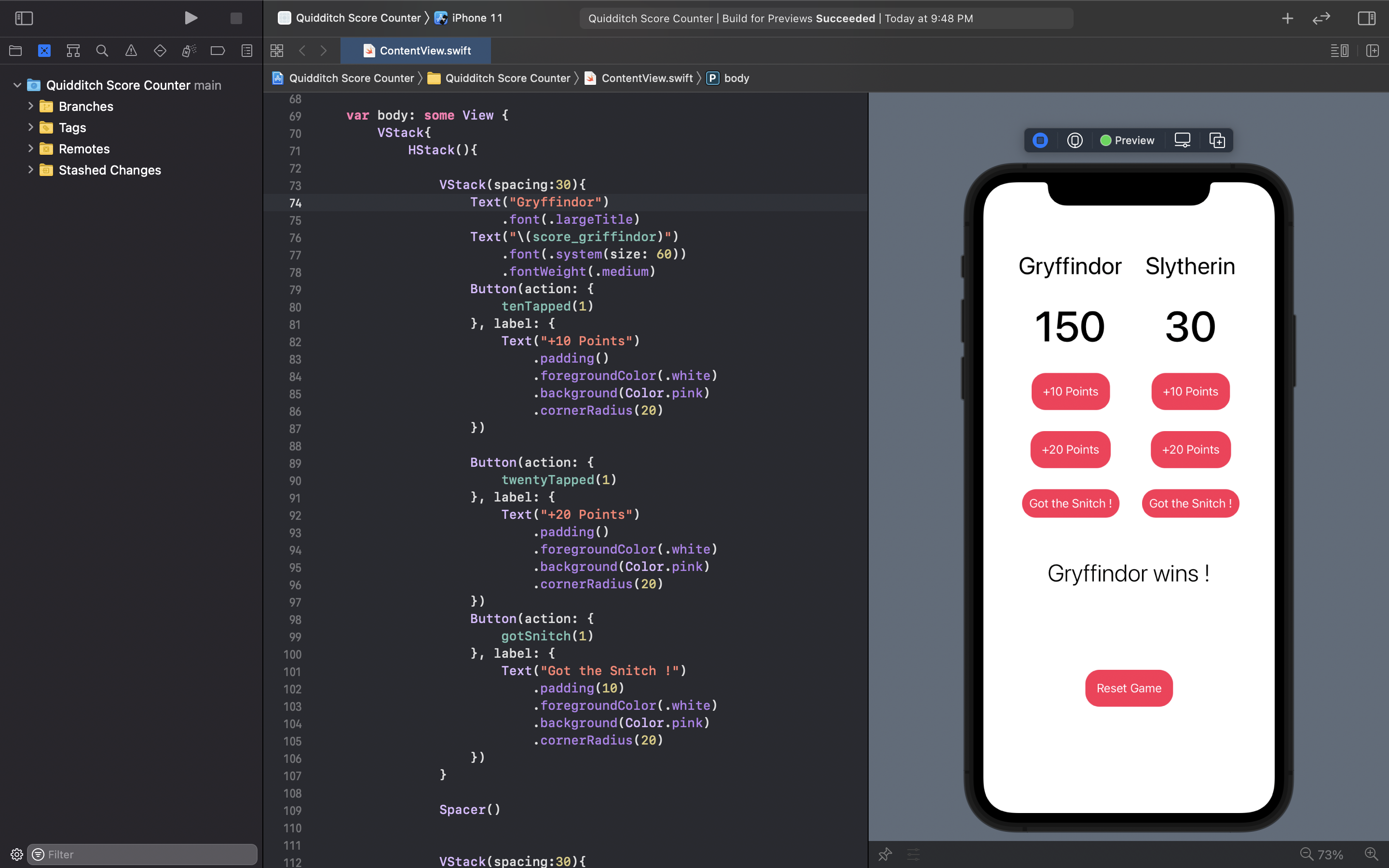Open the Project navigator folder icon
This screenshot has height=868, width=1389.
(15, 51)
